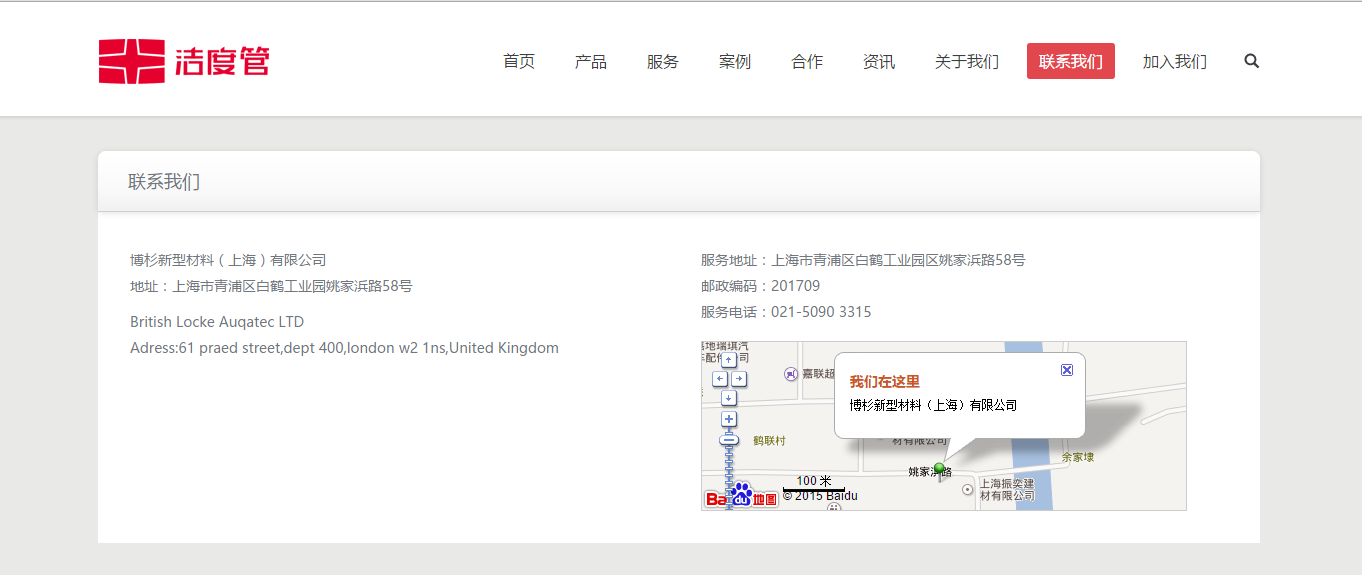
Task: Pan the map up with the arrow
Action: 729,360
